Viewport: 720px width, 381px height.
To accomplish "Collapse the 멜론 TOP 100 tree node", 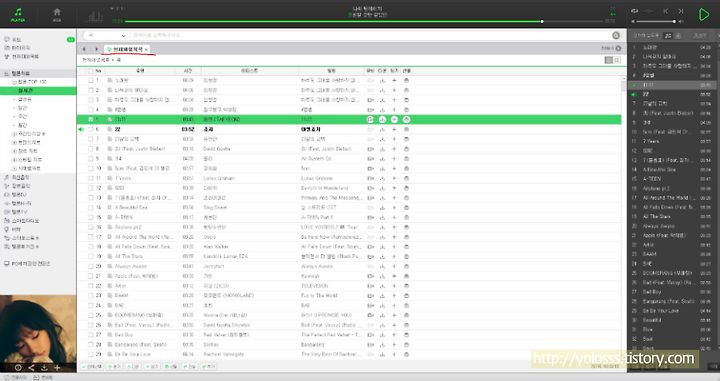I will pos(14,82).
